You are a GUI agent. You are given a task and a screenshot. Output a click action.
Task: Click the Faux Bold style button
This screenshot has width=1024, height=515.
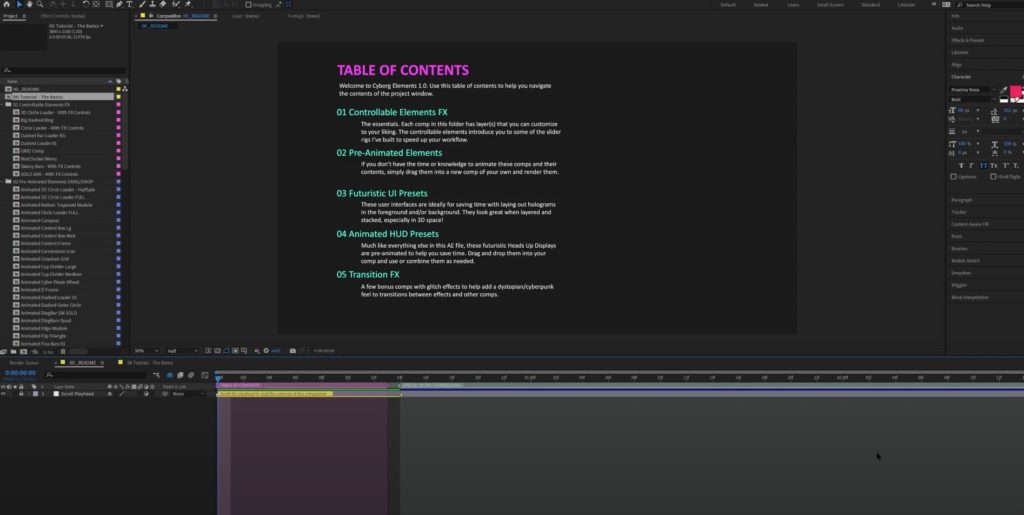pyautogui.click(x=961, y=165)
